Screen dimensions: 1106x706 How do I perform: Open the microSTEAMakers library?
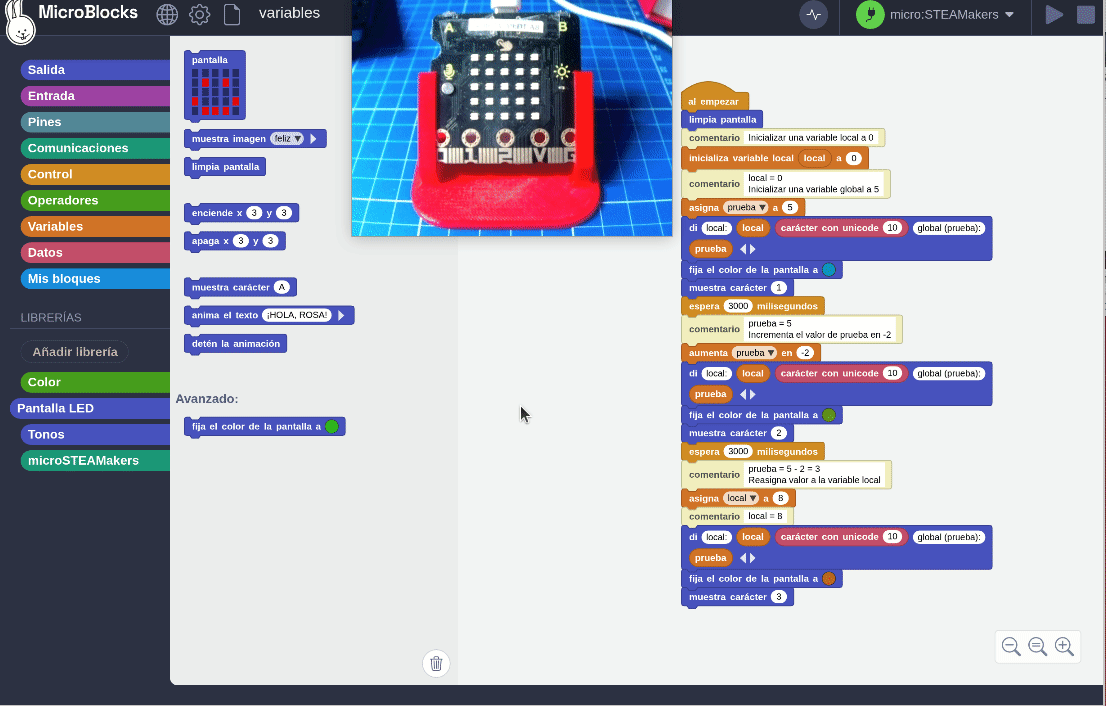pyautogui.click(x=95, y=461)
